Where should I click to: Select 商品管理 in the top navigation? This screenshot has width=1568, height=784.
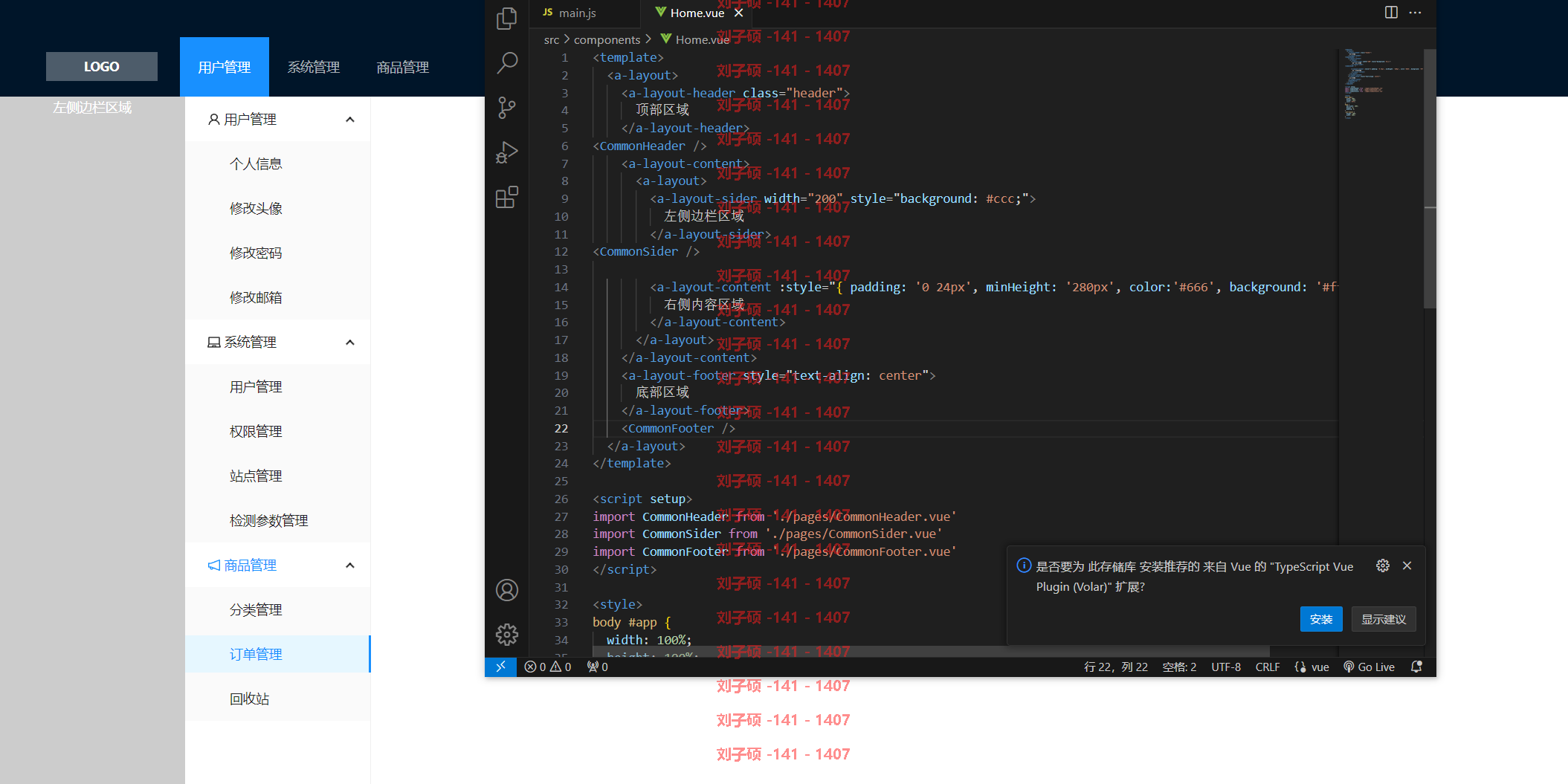(403, 67)
